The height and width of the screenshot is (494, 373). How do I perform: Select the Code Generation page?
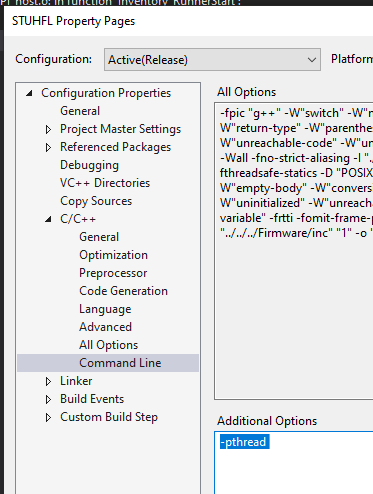pyautogui.click(x=123, y=291)
